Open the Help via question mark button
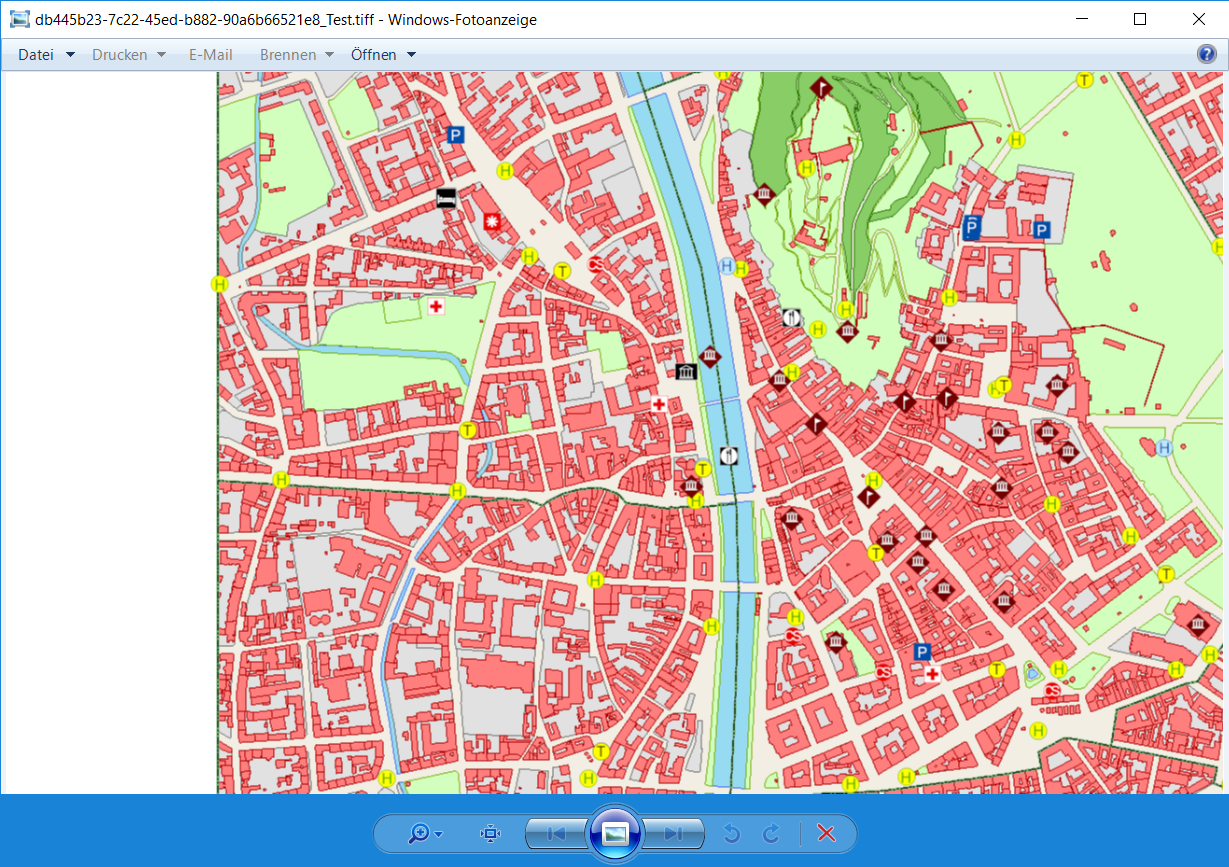Image resolution: width=1229 pixels, height=867 pixels. point(1208,54)
